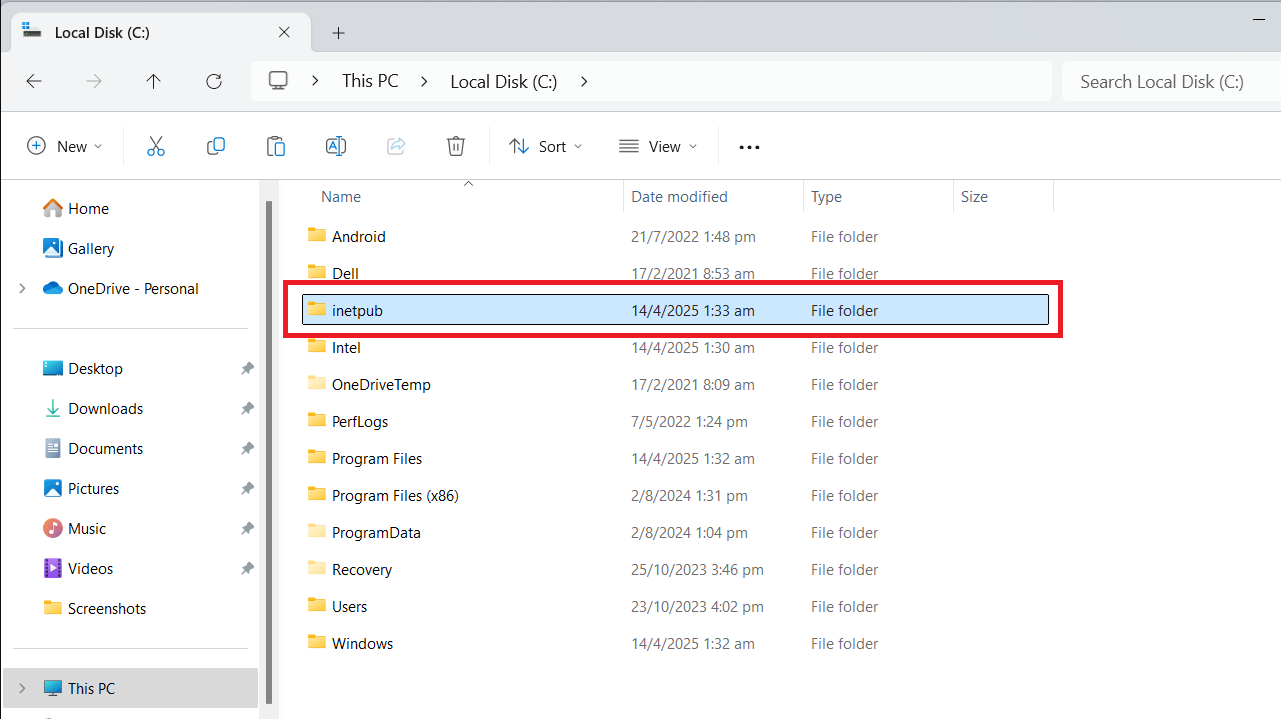Open Music quick access folder
1281x719 pixels.
click(74, 528)
